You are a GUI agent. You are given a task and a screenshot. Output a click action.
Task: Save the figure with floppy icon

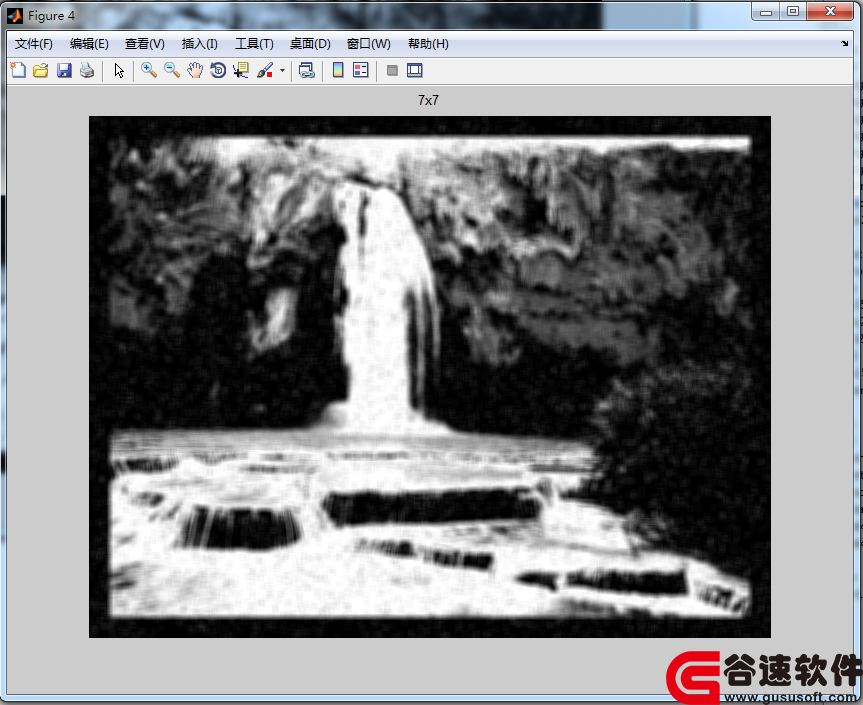pos(64,70)
